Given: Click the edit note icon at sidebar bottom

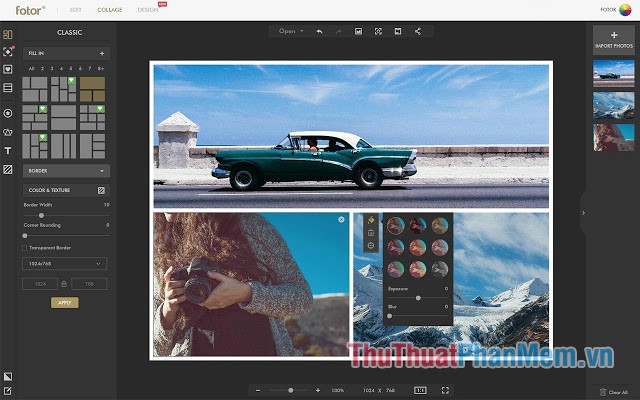Looking at the screenshot, I should coord(8,391).
